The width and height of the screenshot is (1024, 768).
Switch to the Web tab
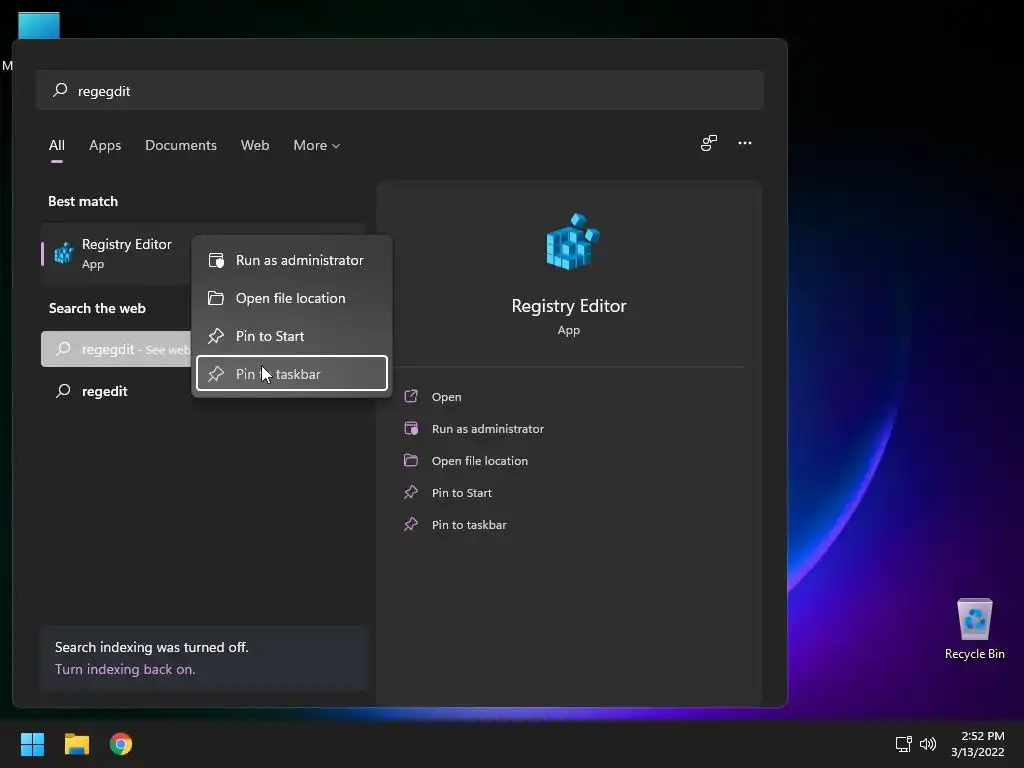click(255, 145)
